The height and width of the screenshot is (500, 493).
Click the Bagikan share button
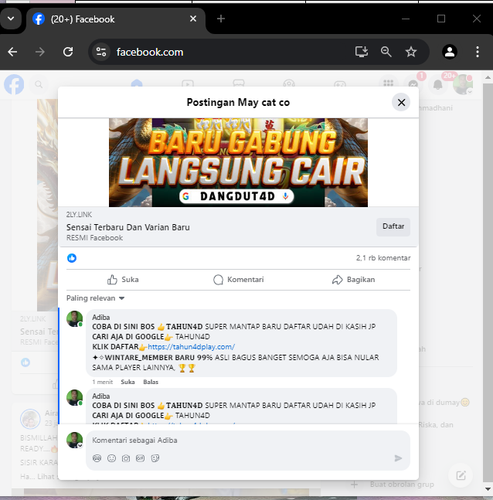click(354, 280)
